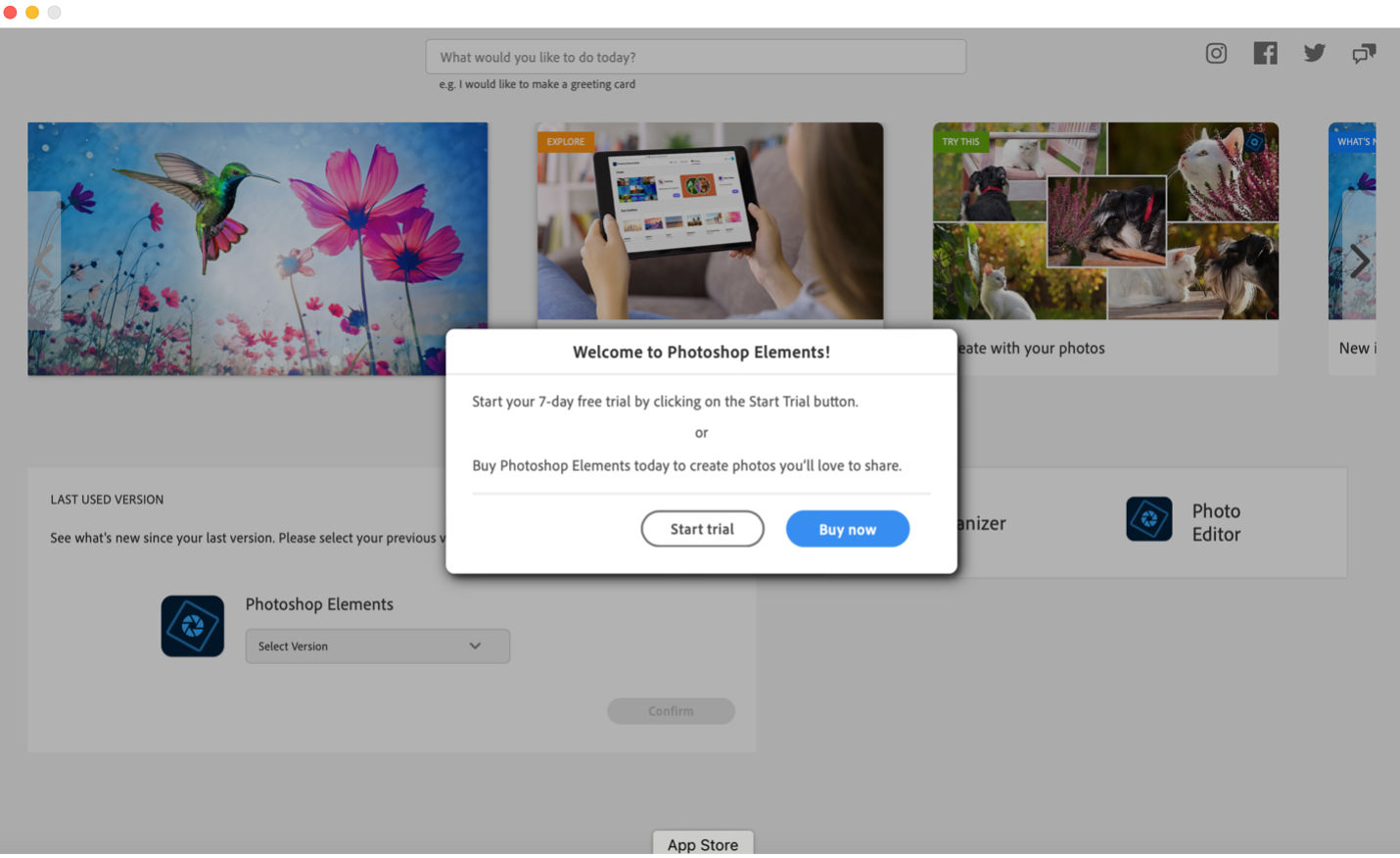Click the 'Photoshop Elements' product name text
Viewport: 1400px width, 858px height.
point(319,604)
